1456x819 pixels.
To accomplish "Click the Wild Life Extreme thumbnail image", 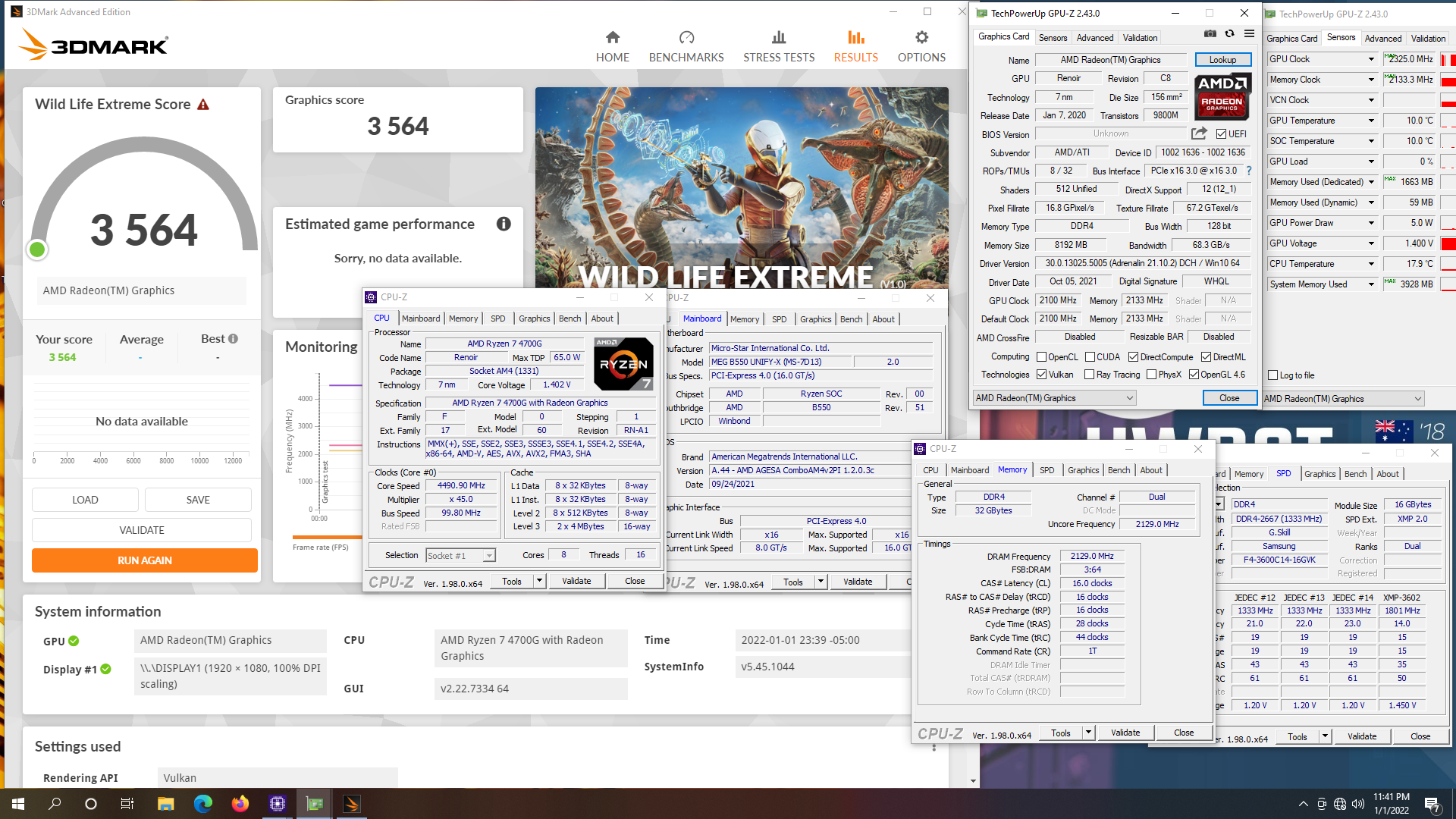I will pos(742,188).
